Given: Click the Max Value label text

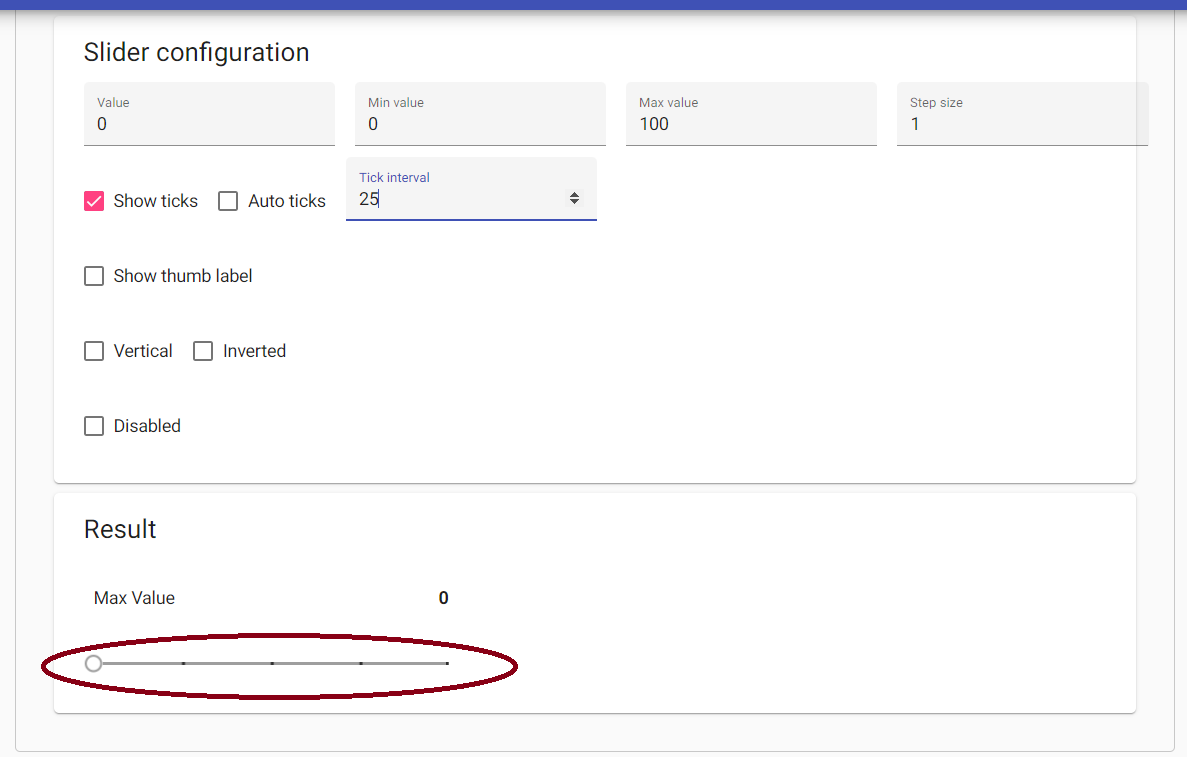Looking at the screenshot, I should pyautogui.click(x=134, y=597).
